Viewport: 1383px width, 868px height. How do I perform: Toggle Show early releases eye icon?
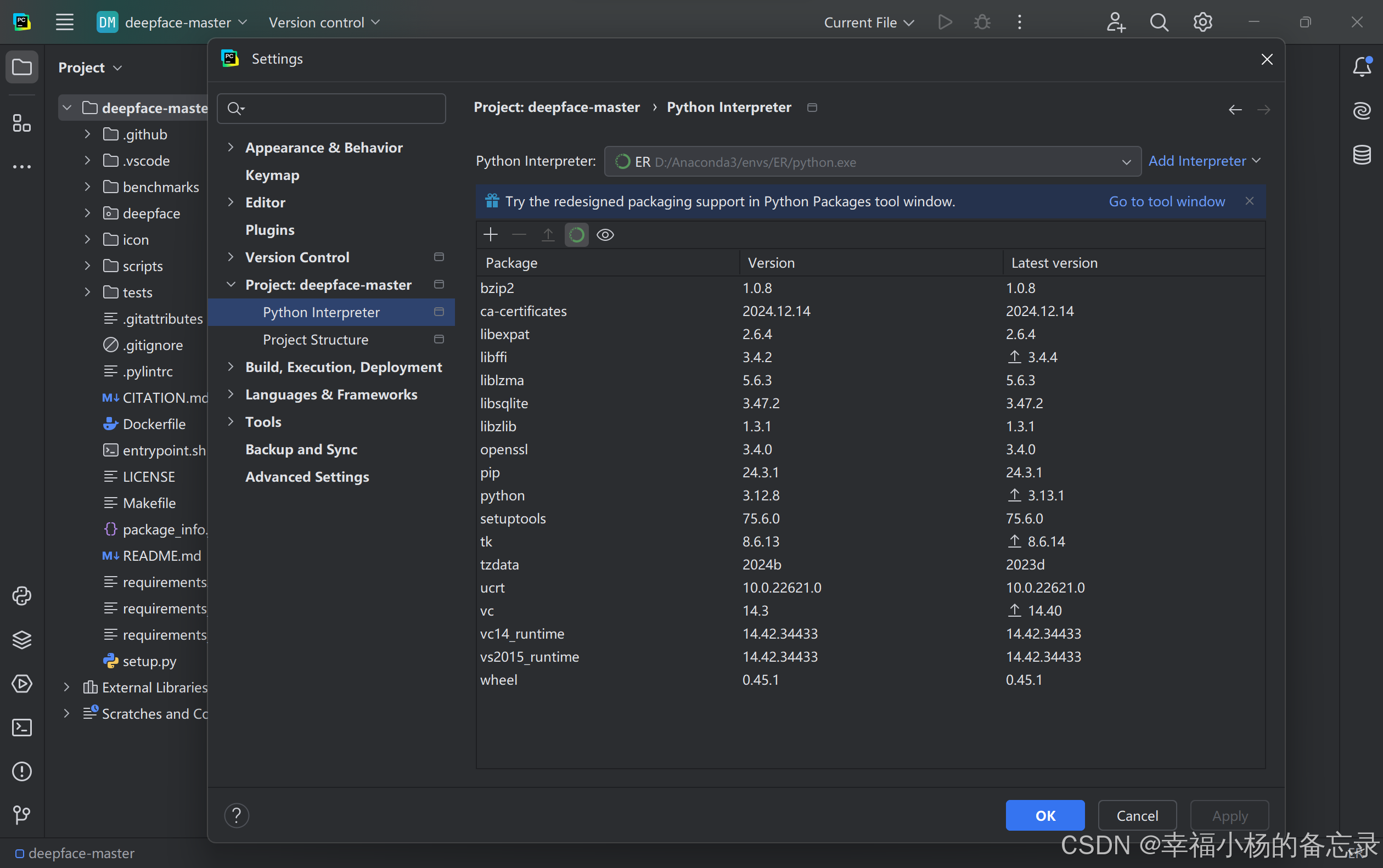(605, 235)
